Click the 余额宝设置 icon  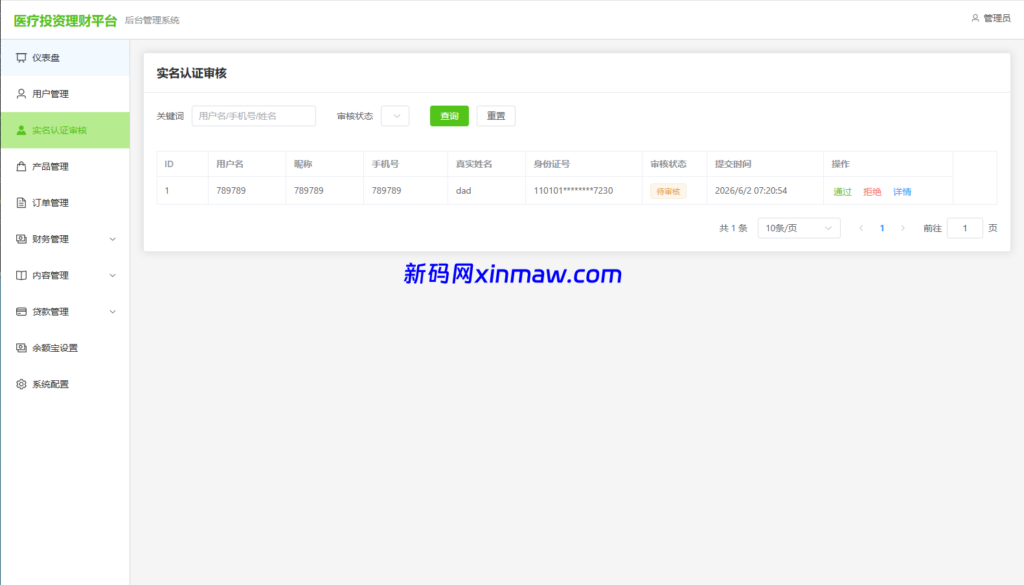pyautogui.click(x=21, y=348)
